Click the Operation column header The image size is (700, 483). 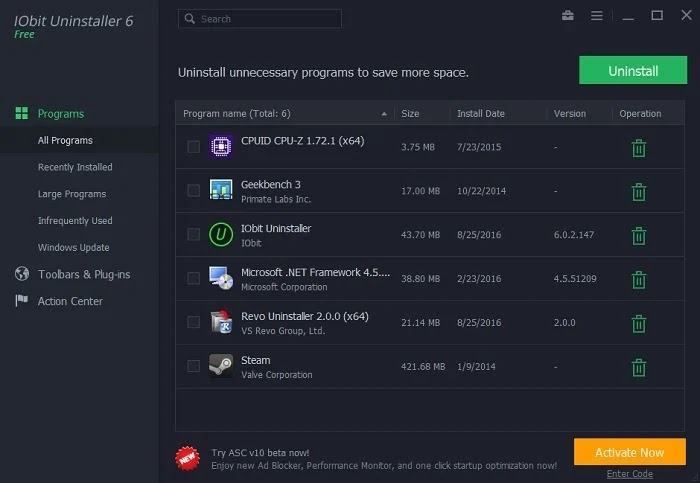(640, 113)
